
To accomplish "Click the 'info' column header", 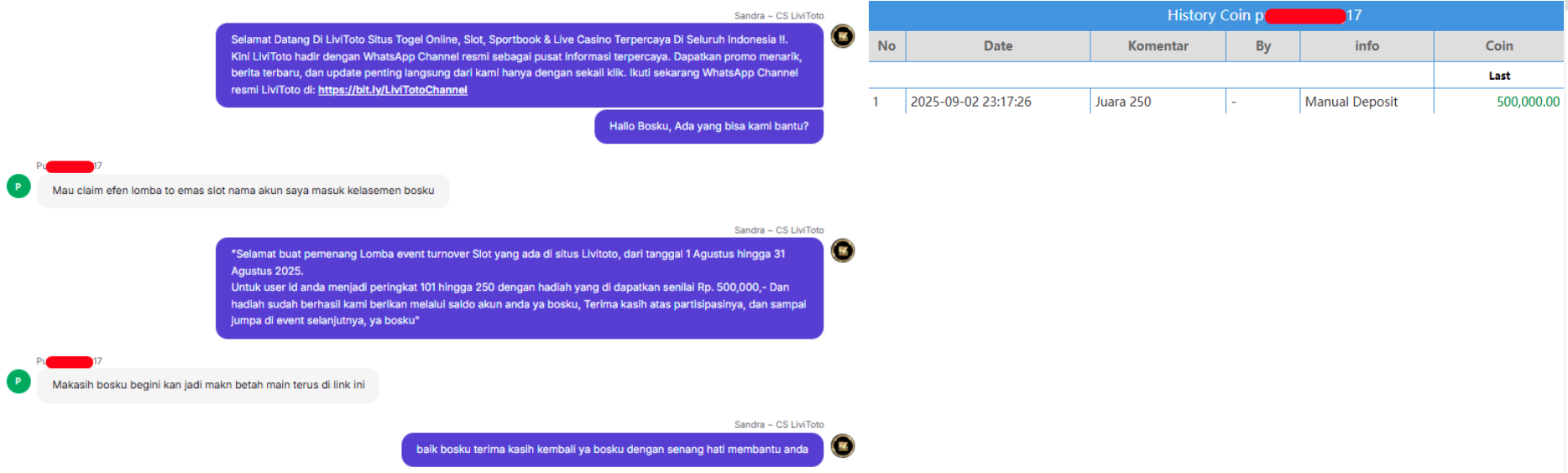I will 1367,46.
